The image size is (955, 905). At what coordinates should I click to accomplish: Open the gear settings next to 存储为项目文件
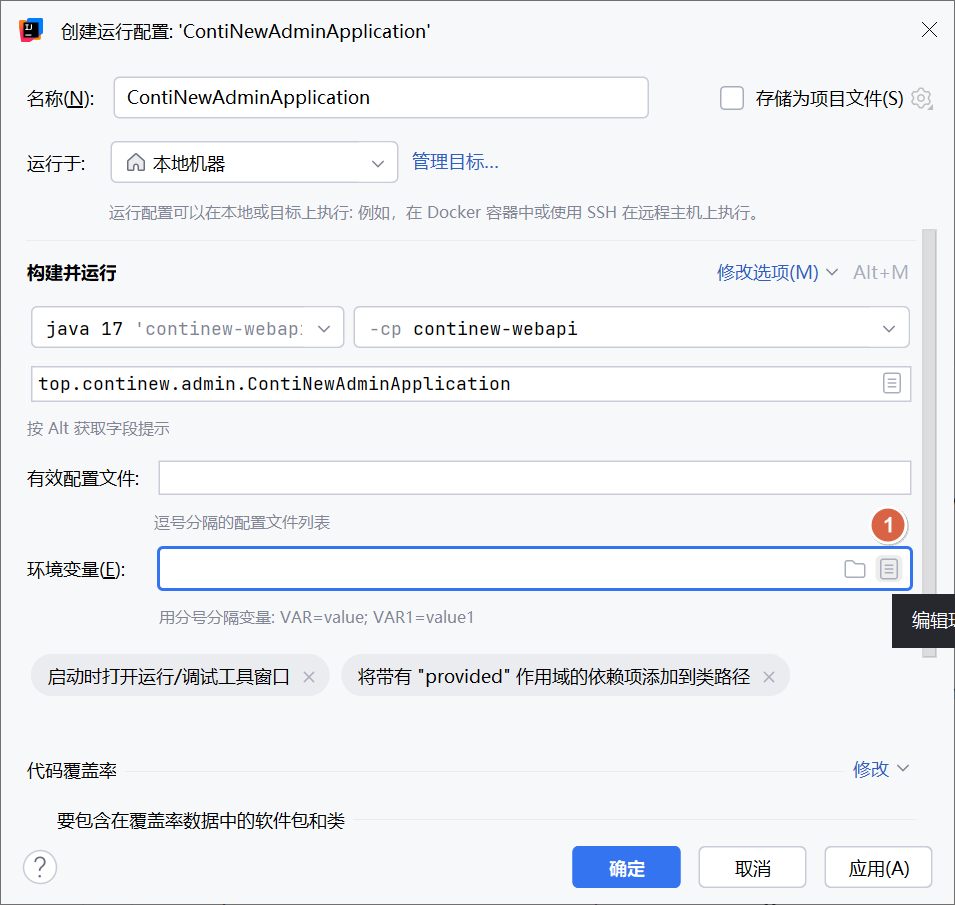pos(921,98)
